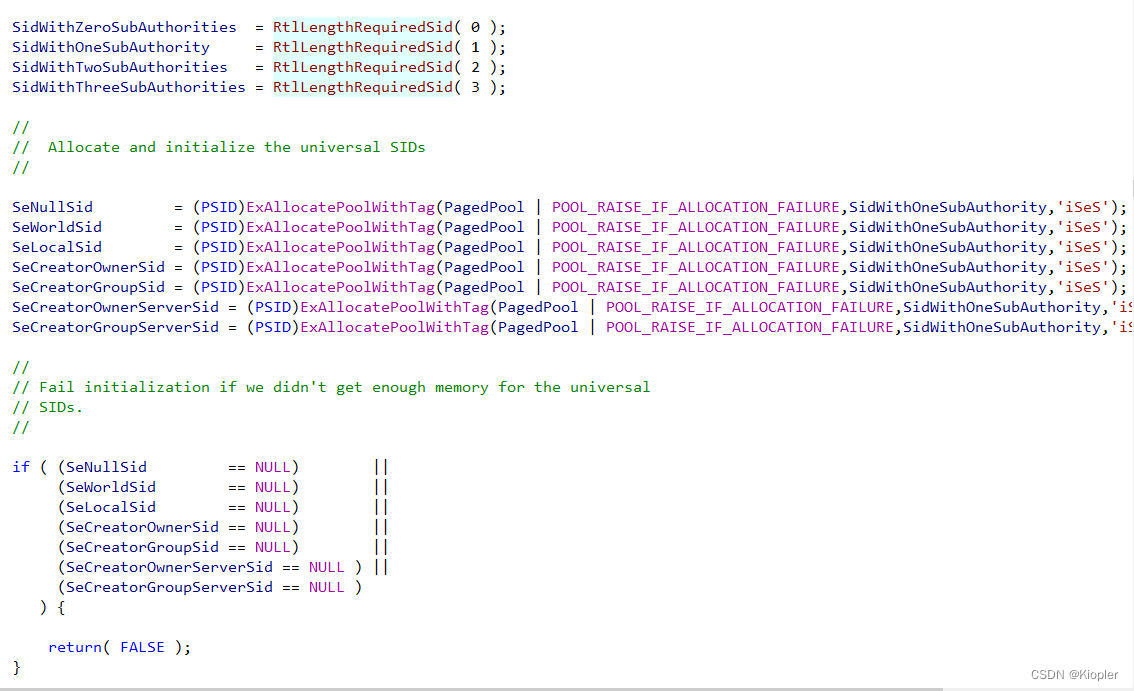Click the 'Allocate and initialize the universal SIDs' comment

click(236, 148)
